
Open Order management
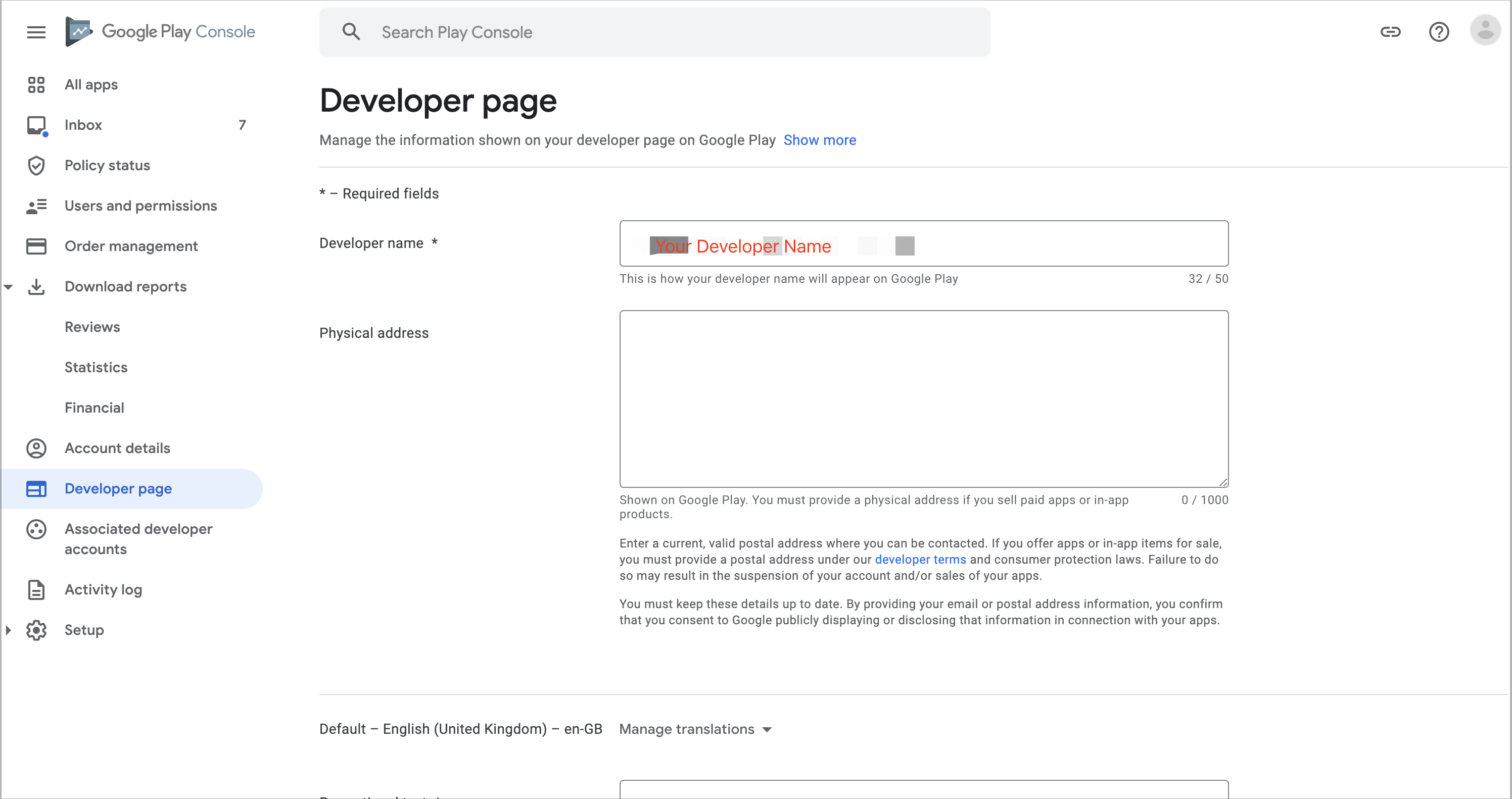pyautogui.click(x=131, y=246)
